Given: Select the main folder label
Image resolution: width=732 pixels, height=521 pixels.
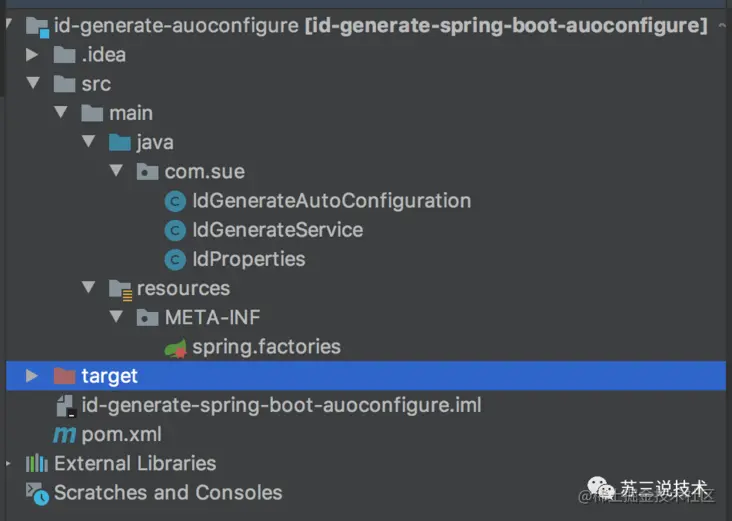Looking at the screenshot, I should (x=131, y=113).
